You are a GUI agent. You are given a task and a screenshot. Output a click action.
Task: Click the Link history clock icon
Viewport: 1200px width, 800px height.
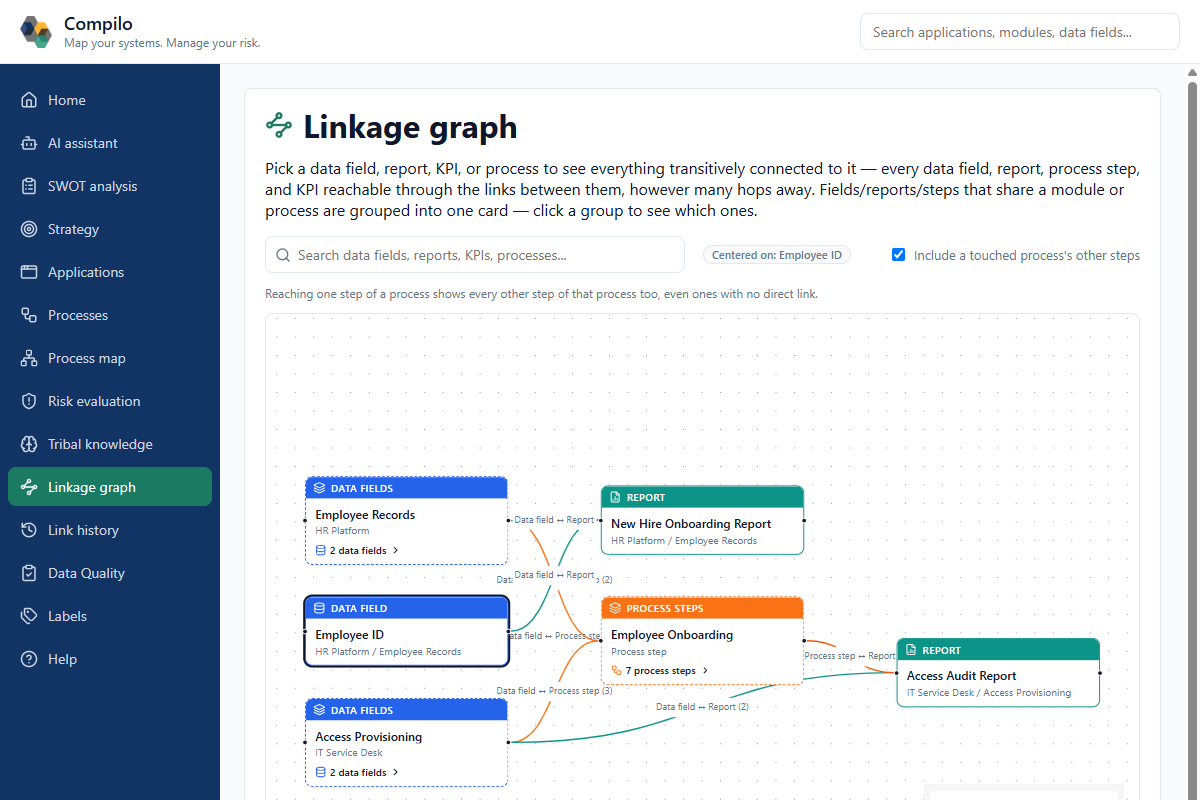click(x=29, y=530)
